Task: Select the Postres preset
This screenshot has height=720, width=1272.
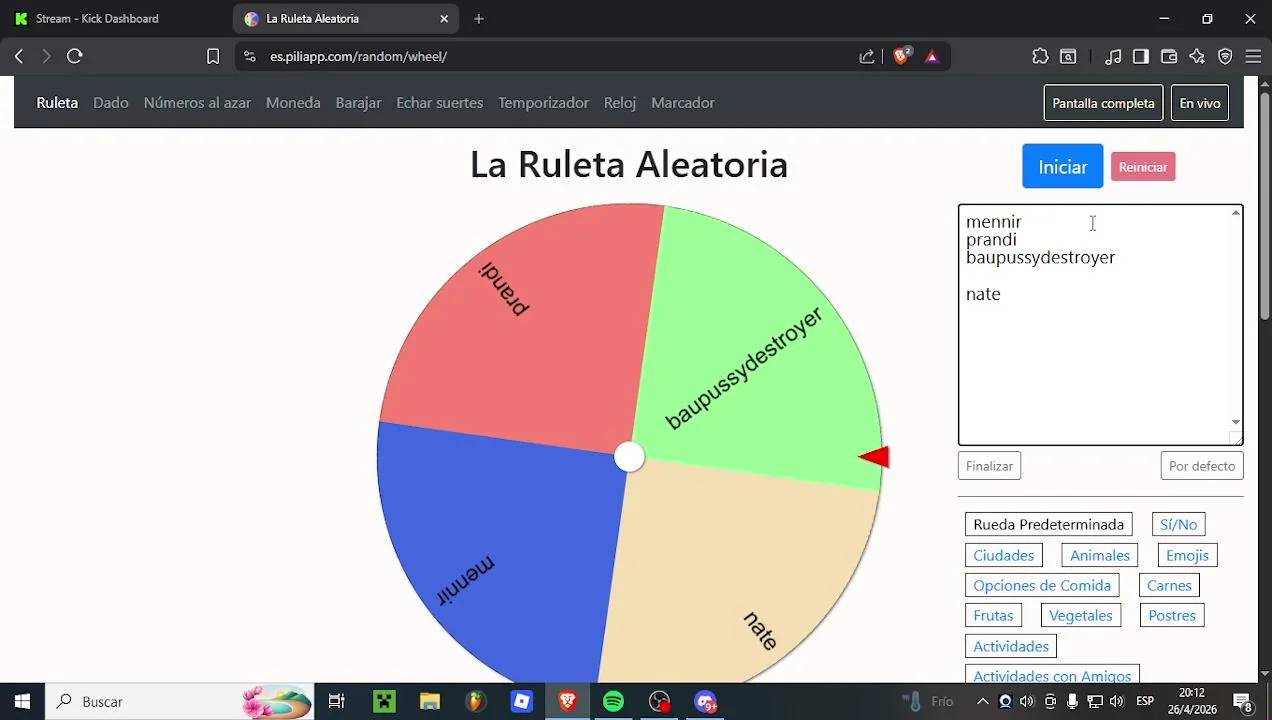Action: 1172,615
